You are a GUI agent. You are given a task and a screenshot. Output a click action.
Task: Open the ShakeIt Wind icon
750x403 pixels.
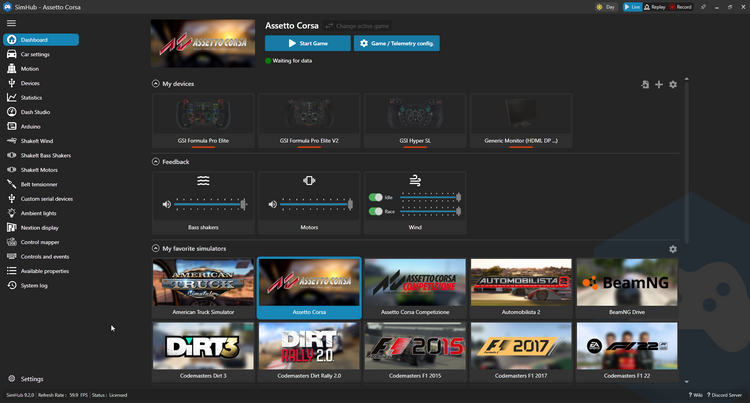coord(11,141)
